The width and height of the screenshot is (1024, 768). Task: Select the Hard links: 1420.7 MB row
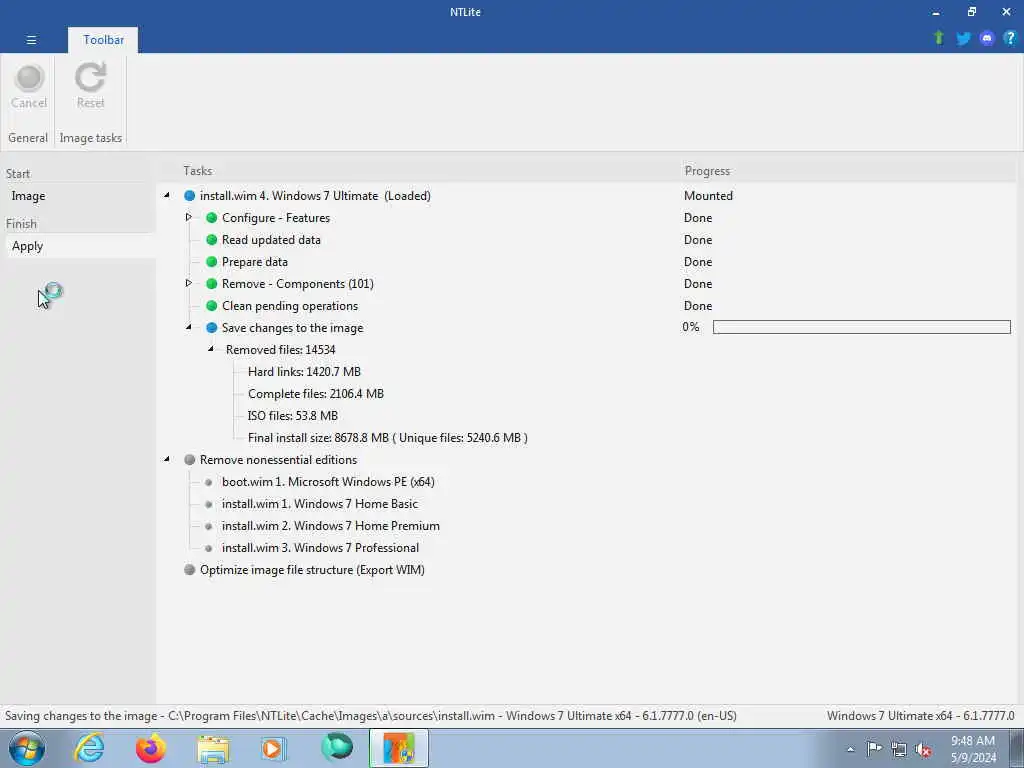[x=304, y=372]
